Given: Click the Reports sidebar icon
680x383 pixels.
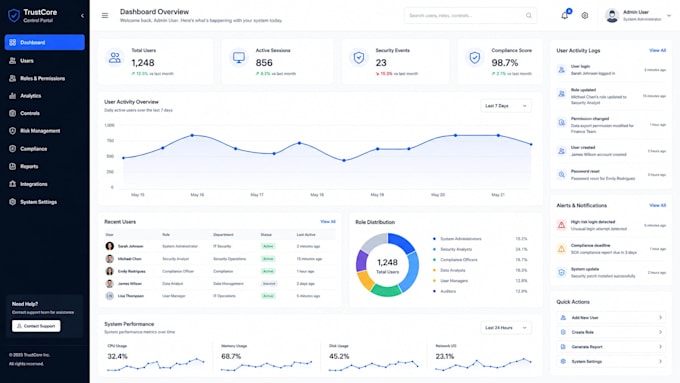Looking at the screenshot, I should pos(13,166).
